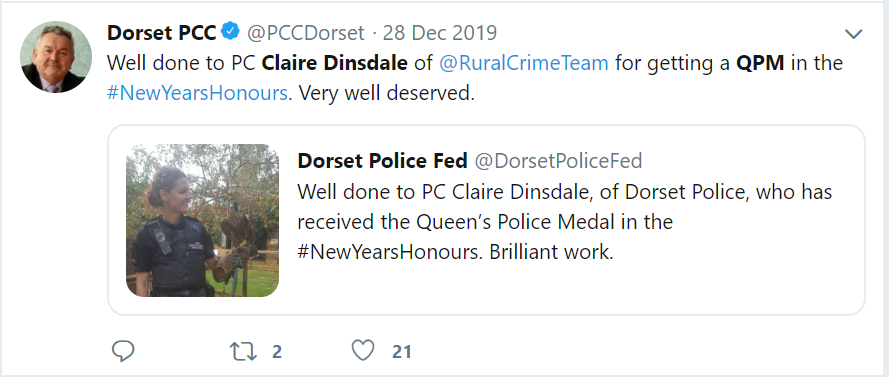Open Dorset PCC's profile picture

(56, 57)
